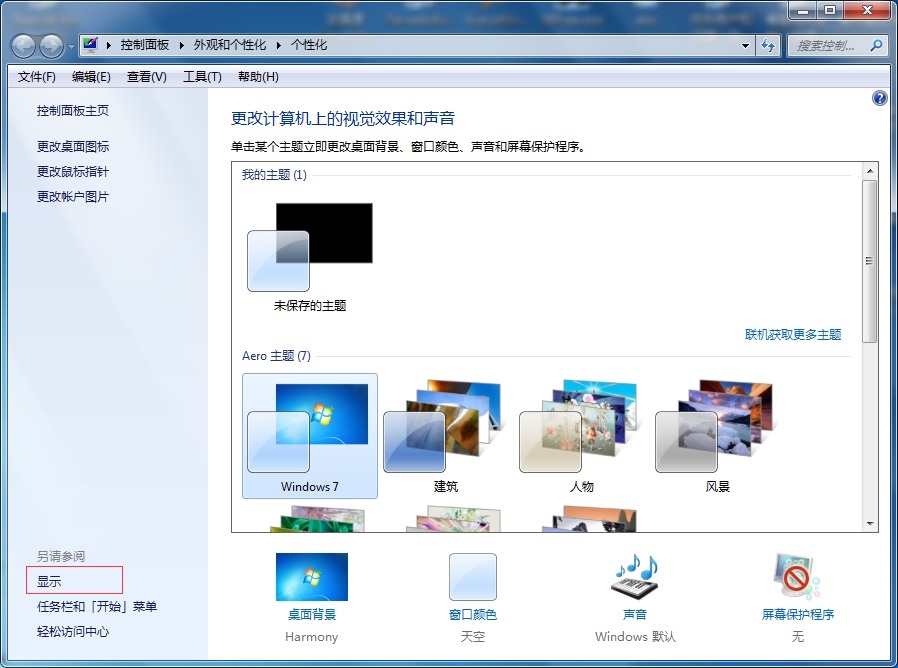The height and width of the screenshot is (668, 898).
Task: Open the 桌面背景 Harmony icon
Action: pyautogui.click(x=311, y=578)
